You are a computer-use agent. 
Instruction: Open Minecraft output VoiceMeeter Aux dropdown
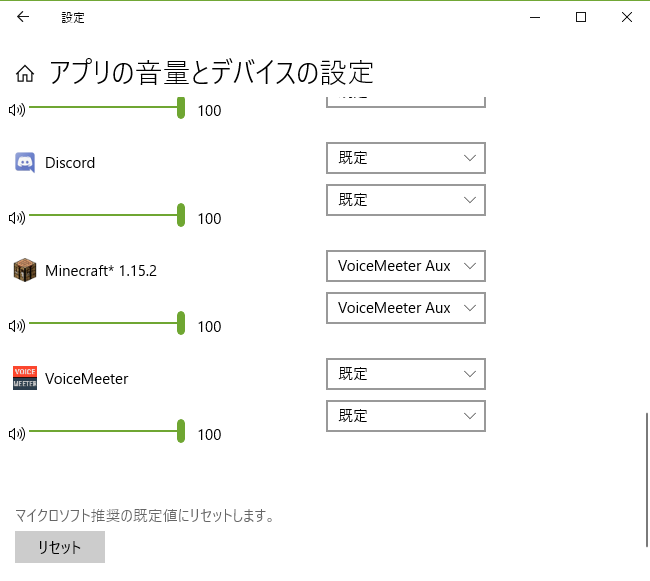click(406, 266)
